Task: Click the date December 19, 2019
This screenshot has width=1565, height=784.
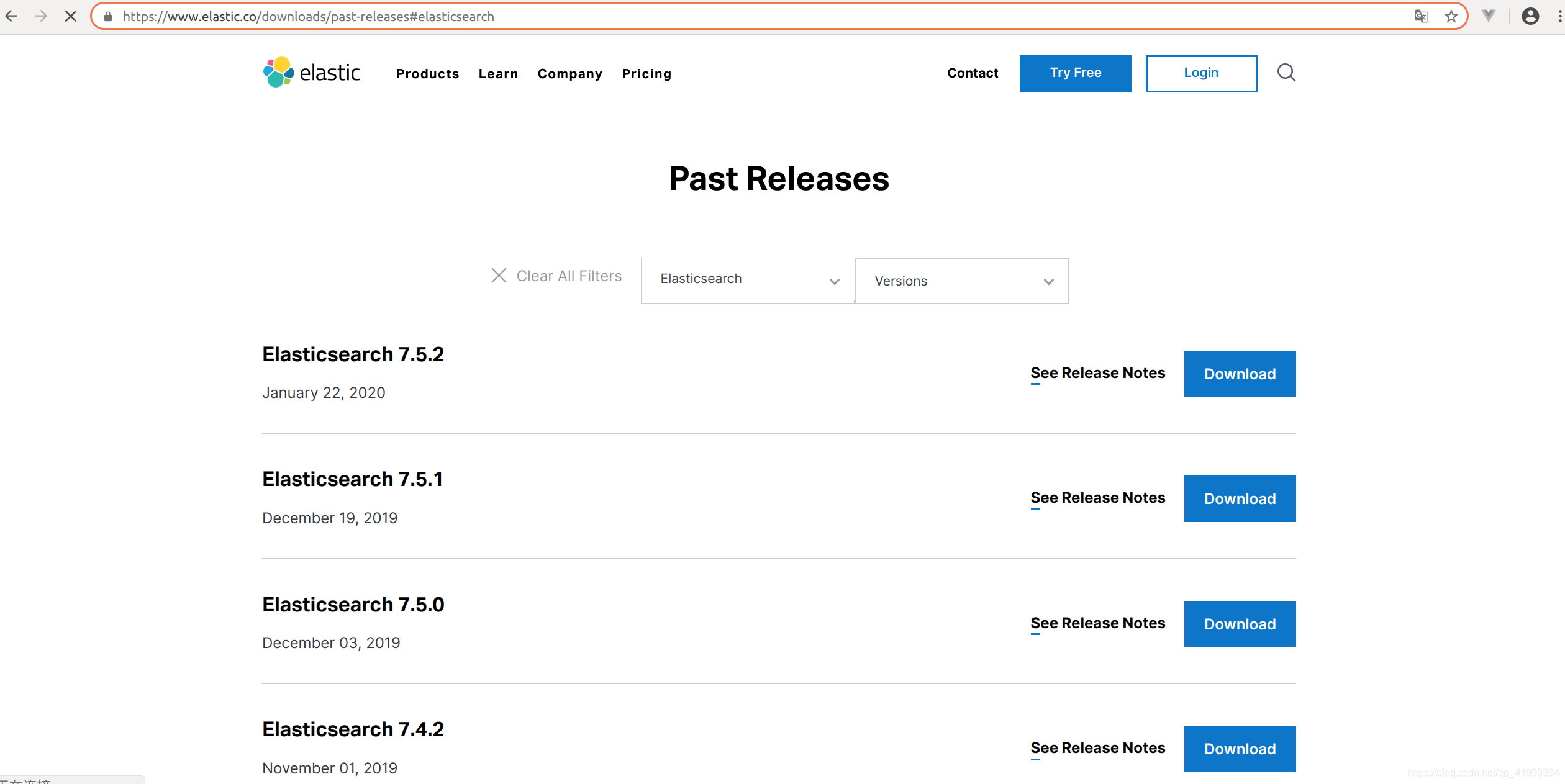Action: (x=330, y=518)
